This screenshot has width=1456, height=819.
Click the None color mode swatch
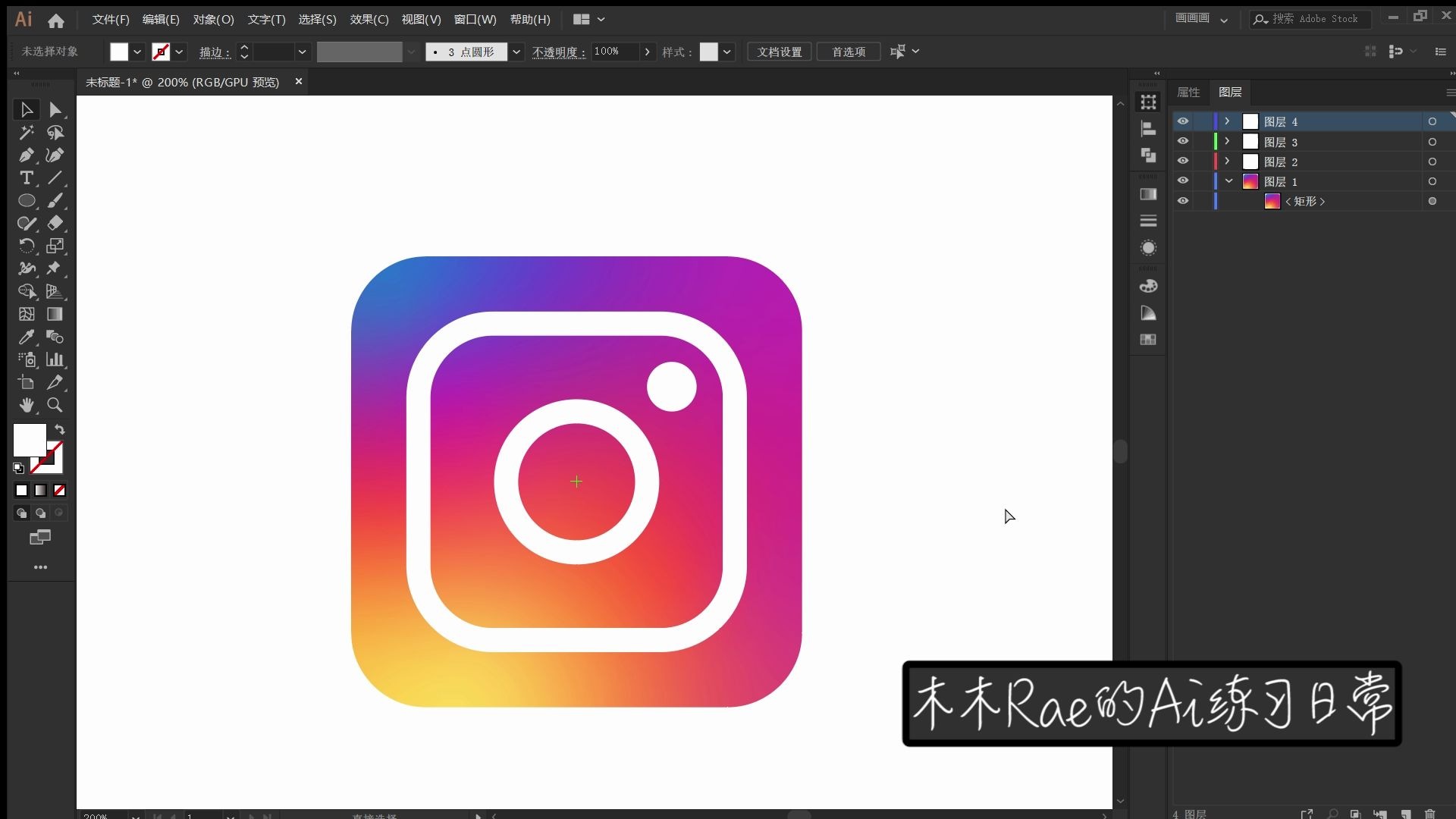(59, 491)
